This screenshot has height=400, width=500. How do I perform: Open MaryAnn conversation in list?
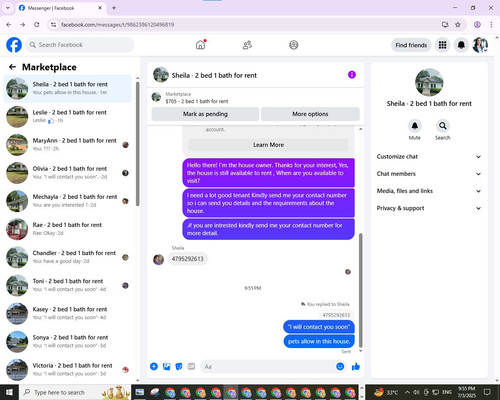(x=68, y=145)
